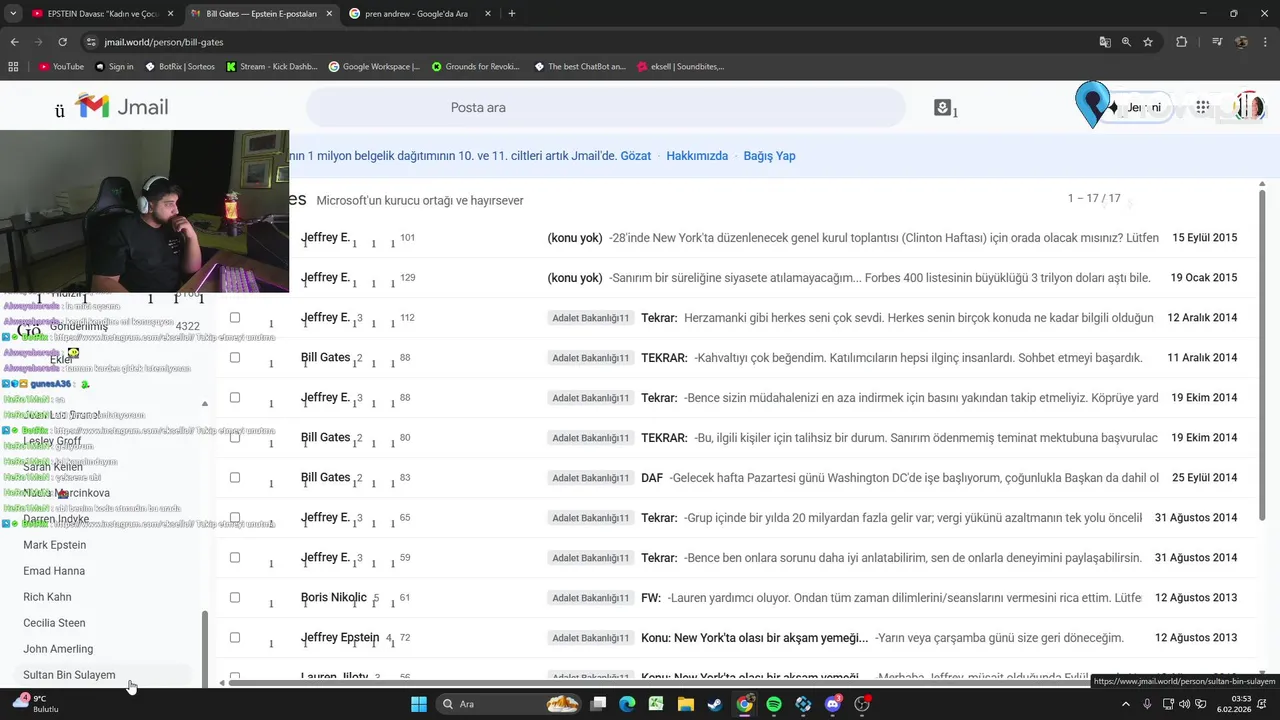The width and height of the screenshot is (1280, 720).
Task: Open the Windows Start menu
Action: point(419,704)
